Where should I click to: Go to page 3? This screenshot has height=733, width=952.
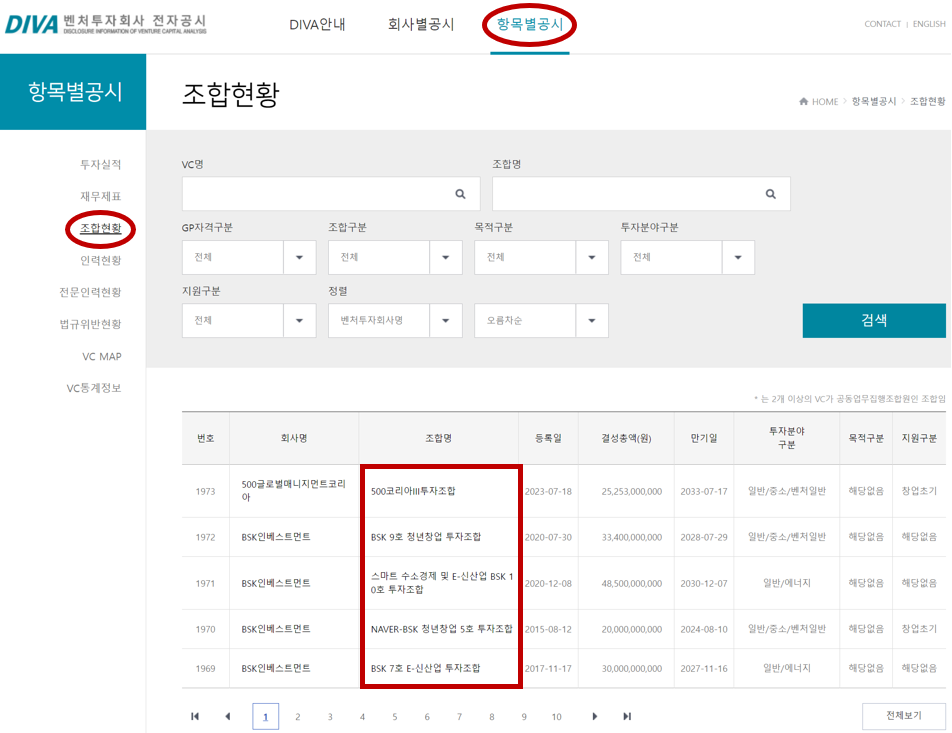tap(330, 717)
